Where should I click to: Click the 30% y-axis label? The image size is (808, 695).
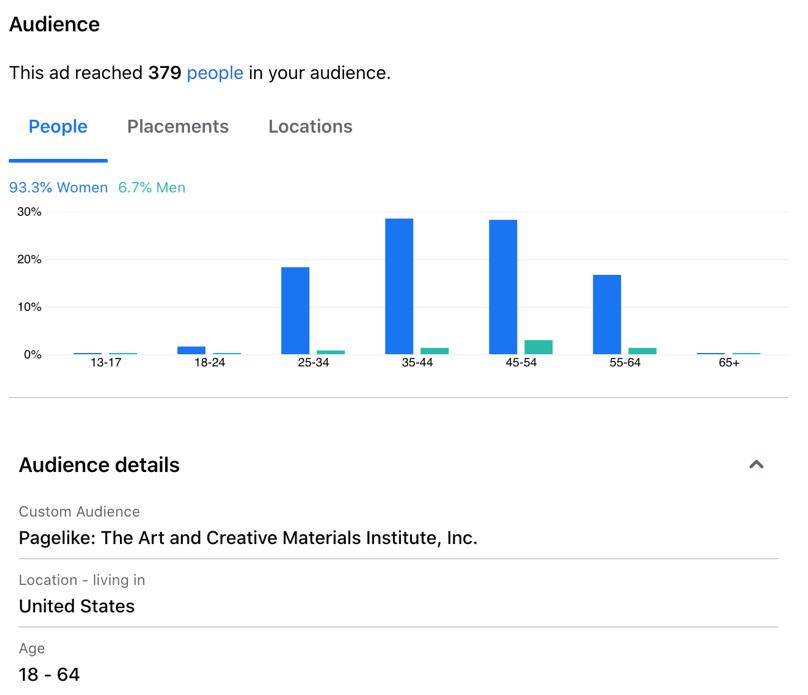pos(29,212)
